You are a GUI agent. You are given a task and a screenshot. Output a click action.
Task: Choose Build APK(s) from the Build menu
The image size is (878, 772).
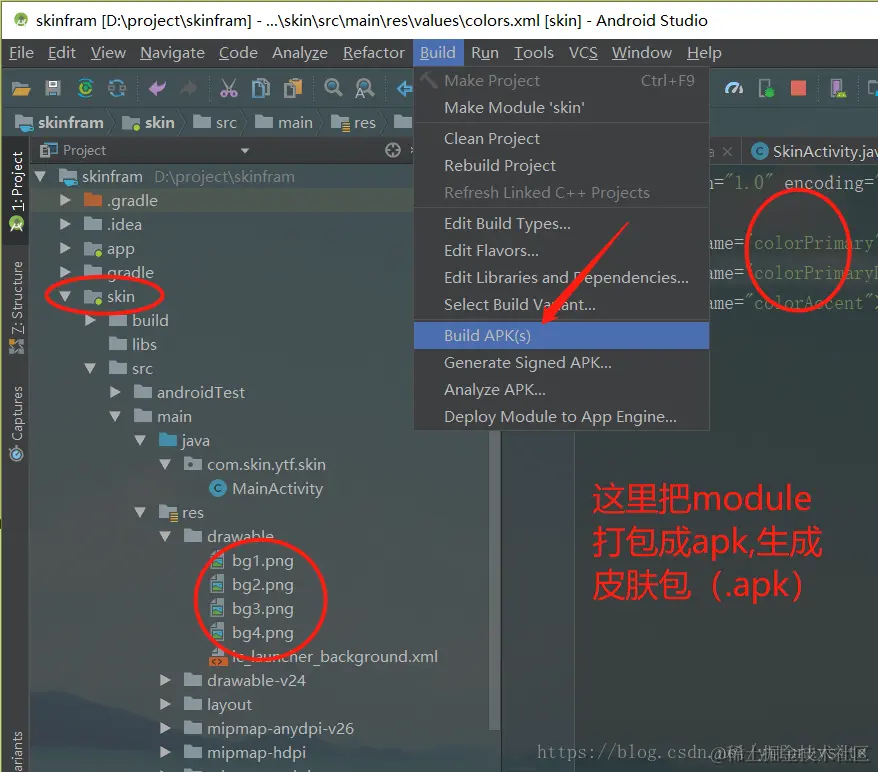click(487, 335)
